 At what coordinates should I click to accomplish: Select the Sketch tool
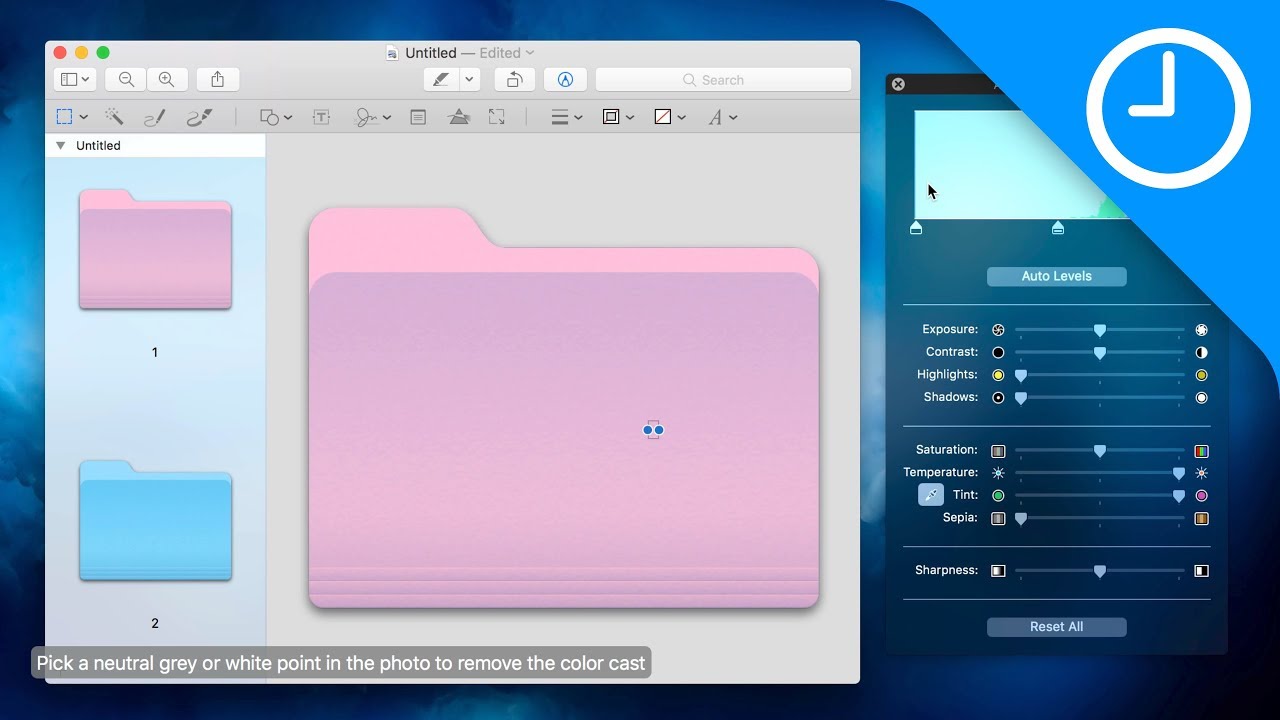154,116
